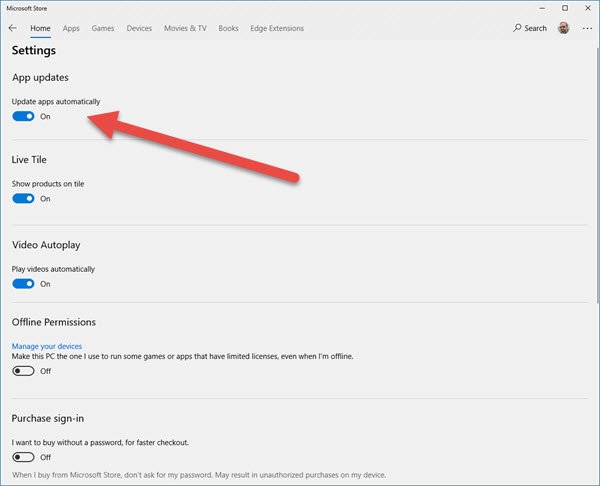Click the 'Show products on tile' label
The width and height of the screenshot is (600, 486).
tap(48, 184)
